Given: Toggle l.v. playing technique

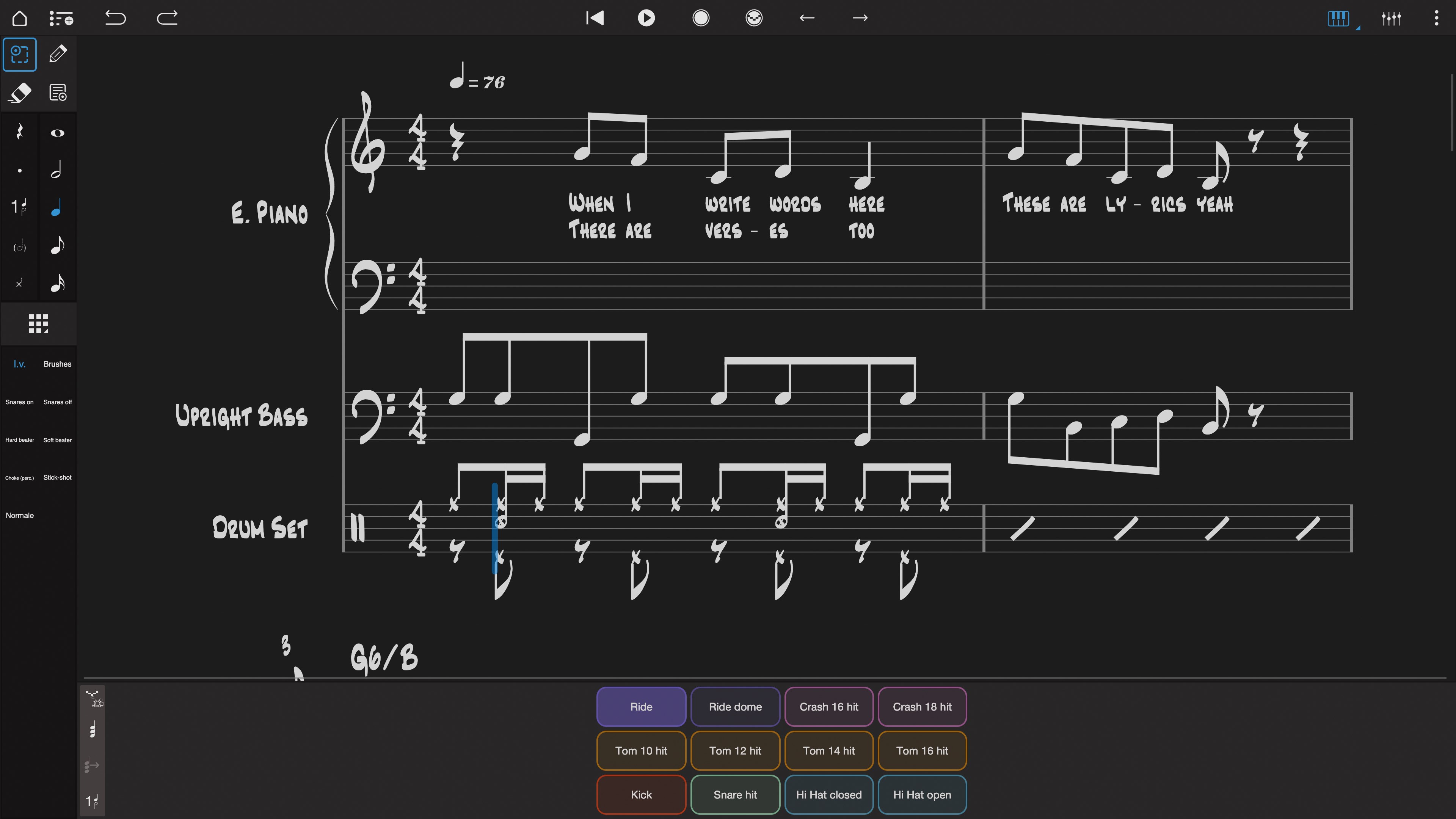Looking at the screenshot, I should tap(20, 364).
